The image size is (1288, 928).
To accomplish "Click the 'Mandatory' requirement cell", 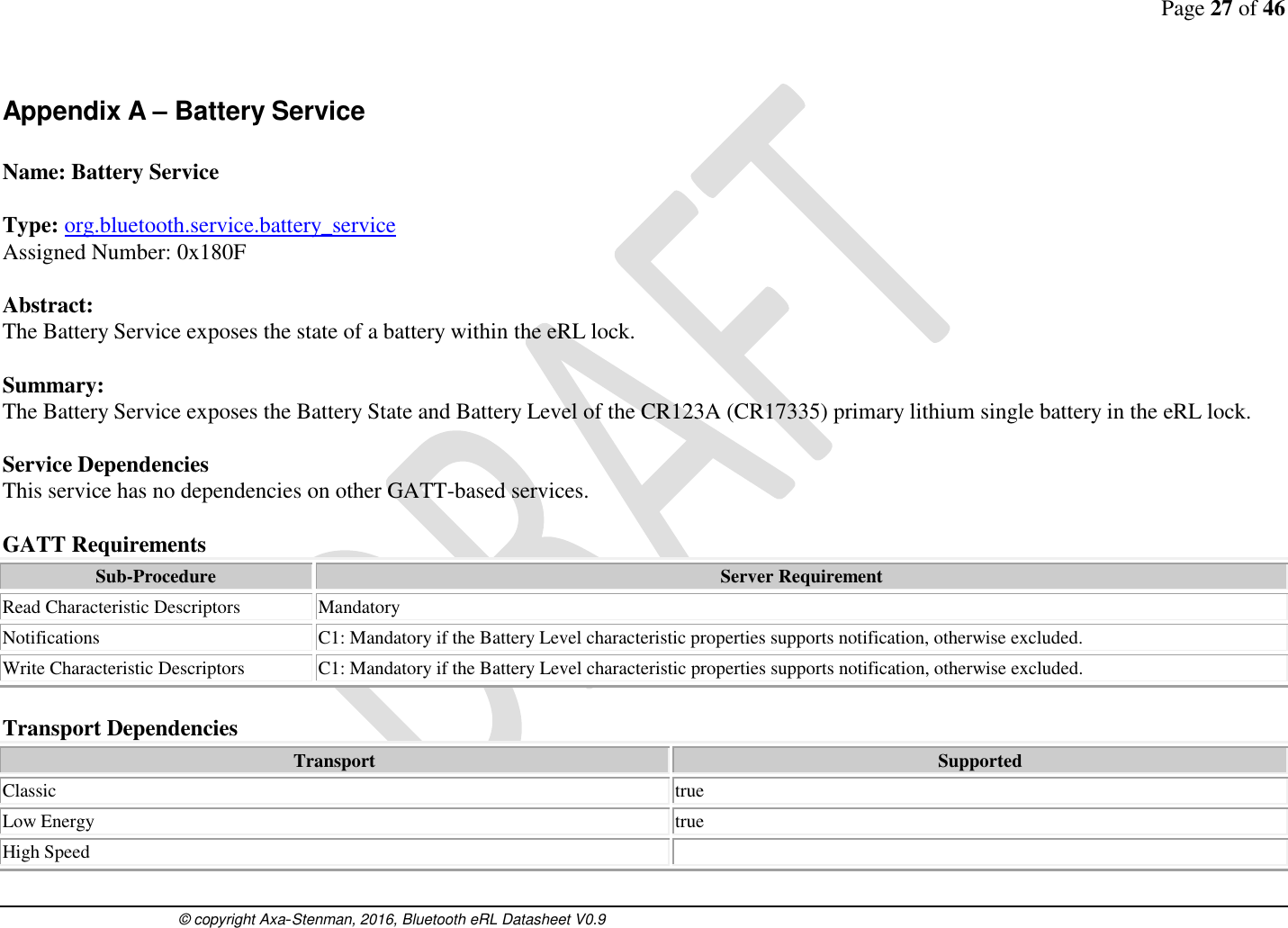I will click(801, 607).
